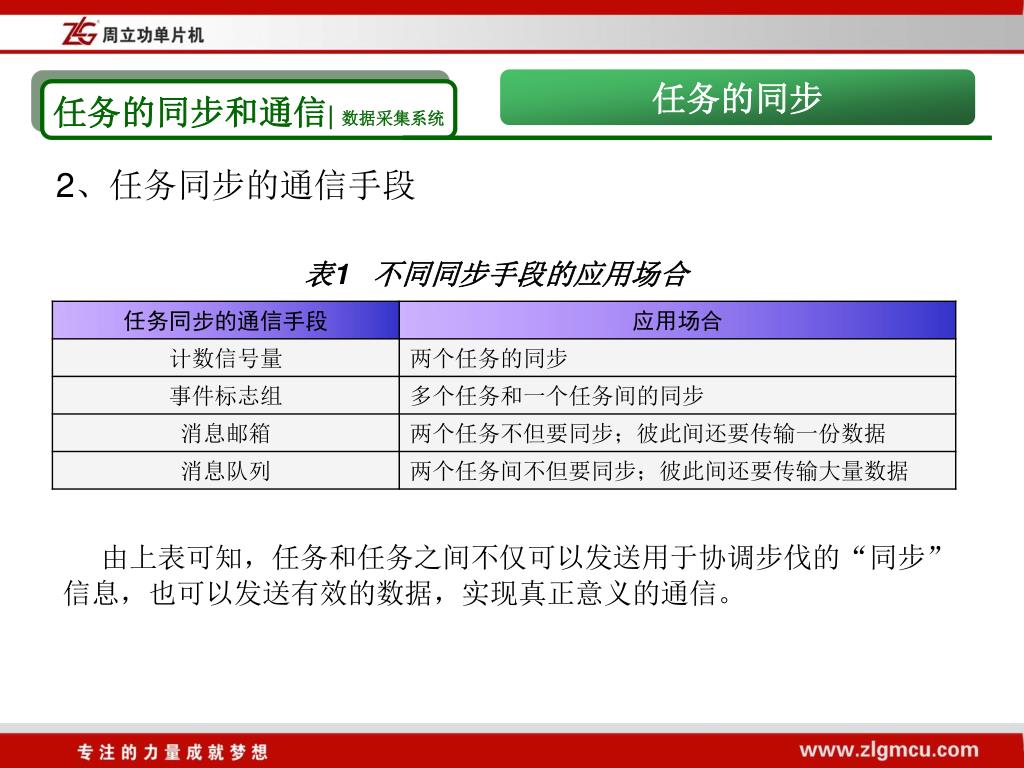Click cell 多个任务和一个任务间的同步
The width and height of the screenshot is (1024, 768).
point(677,395)
